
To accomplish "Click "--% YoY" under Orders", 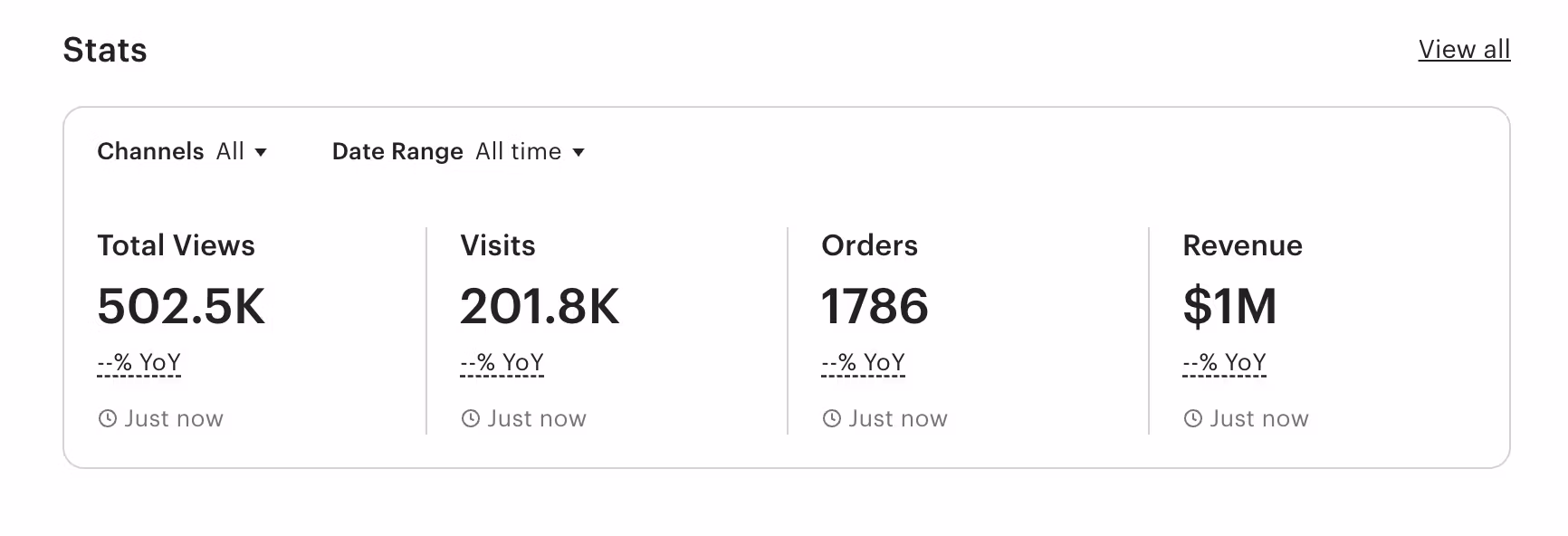I will click(x=862, y=361).
